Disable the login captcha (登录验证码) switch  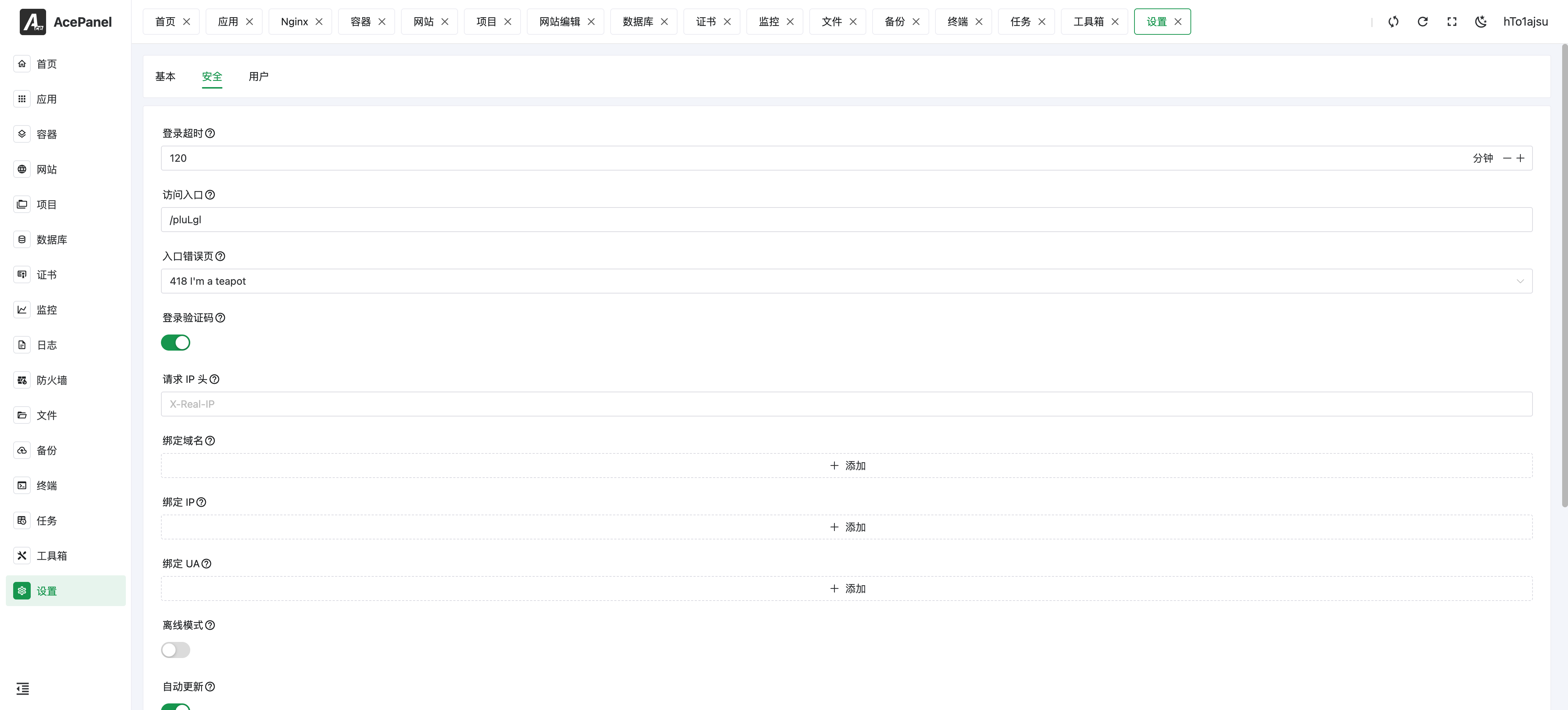tap(175, 343)
